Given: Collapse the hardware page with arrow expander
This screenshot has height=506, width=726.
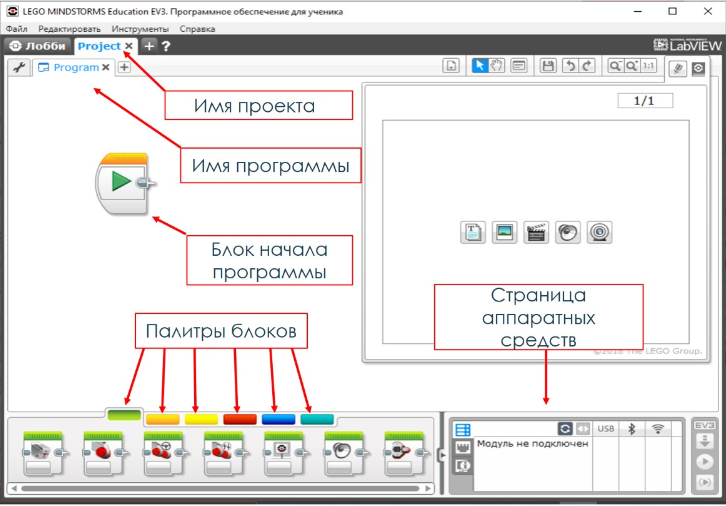Looking at the screenshot, I should coord(443,456).
